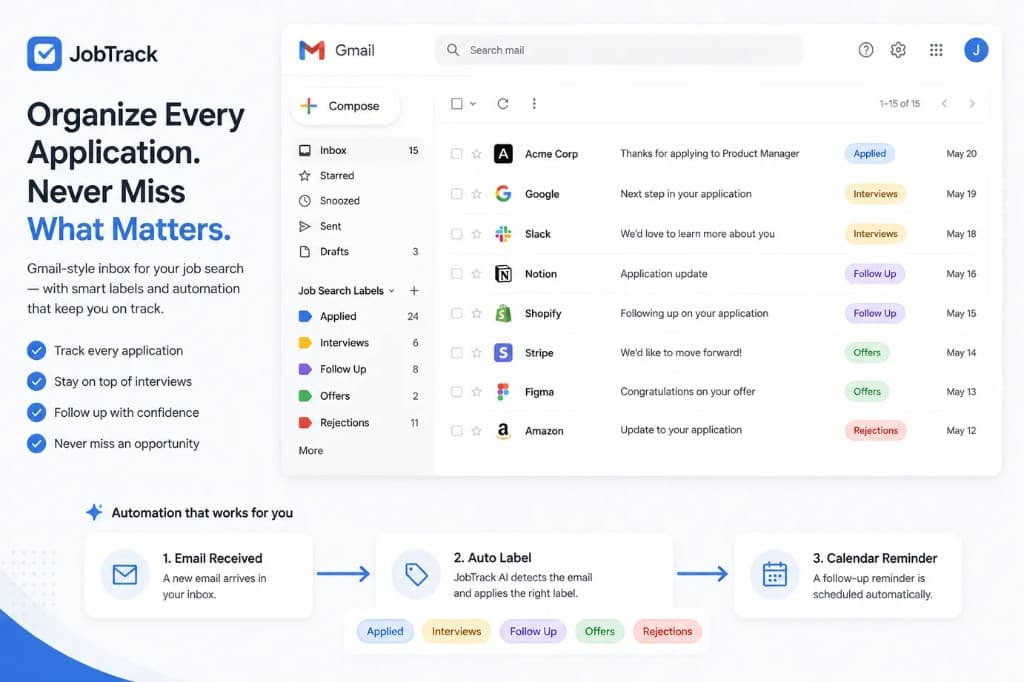Go to older messages with right chevron

pos(972,104)
